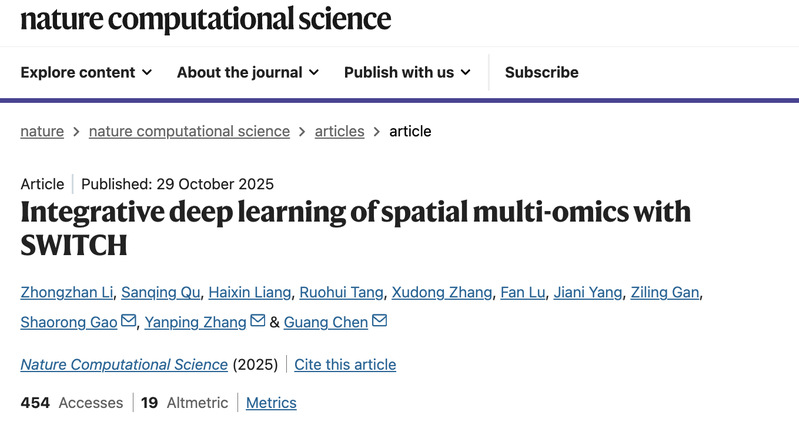Open the Subscribe menu item
This screenshot has width=799, height=435.
(x=541, y=72)
